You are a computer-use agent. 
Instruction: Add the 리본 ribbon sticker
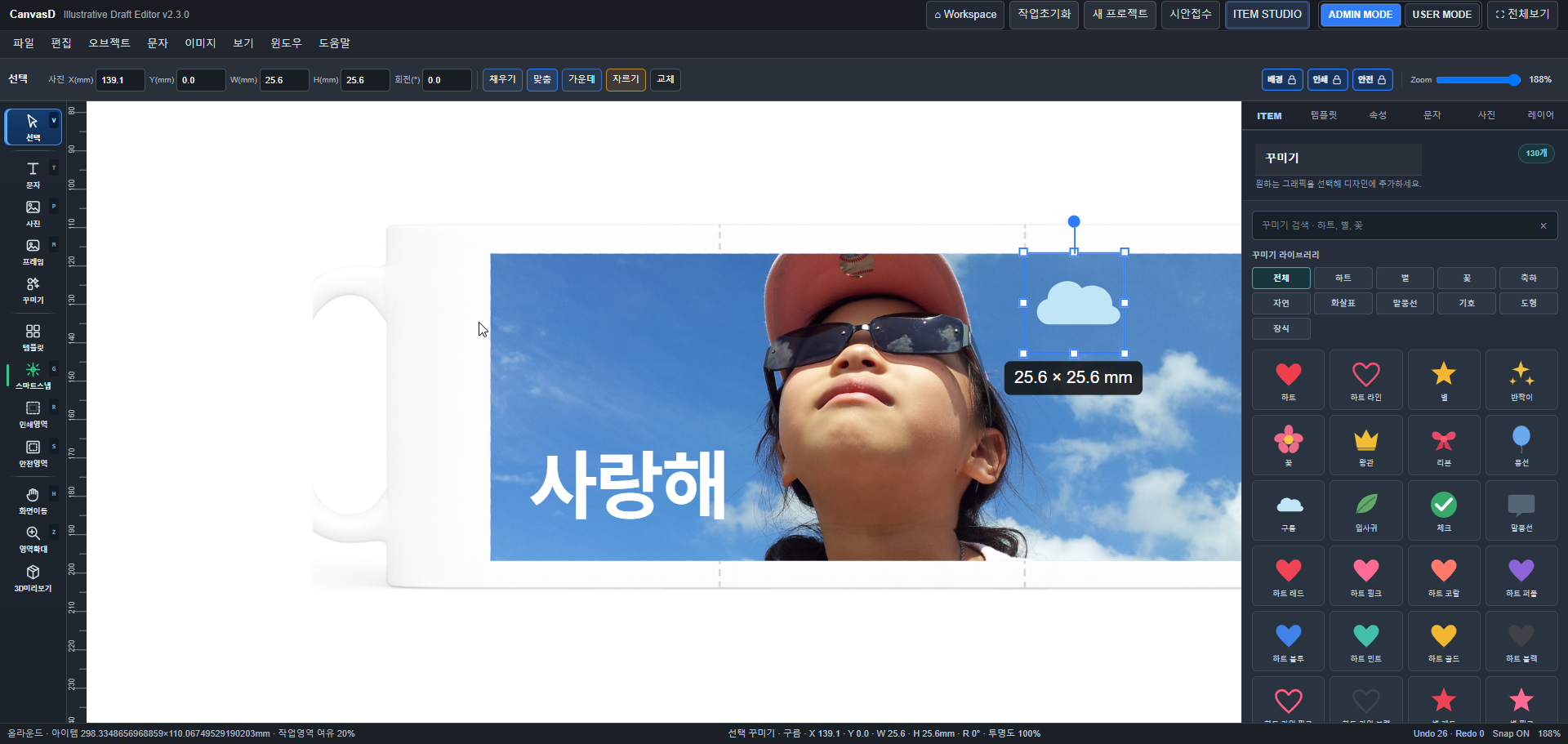point(1444,445)
